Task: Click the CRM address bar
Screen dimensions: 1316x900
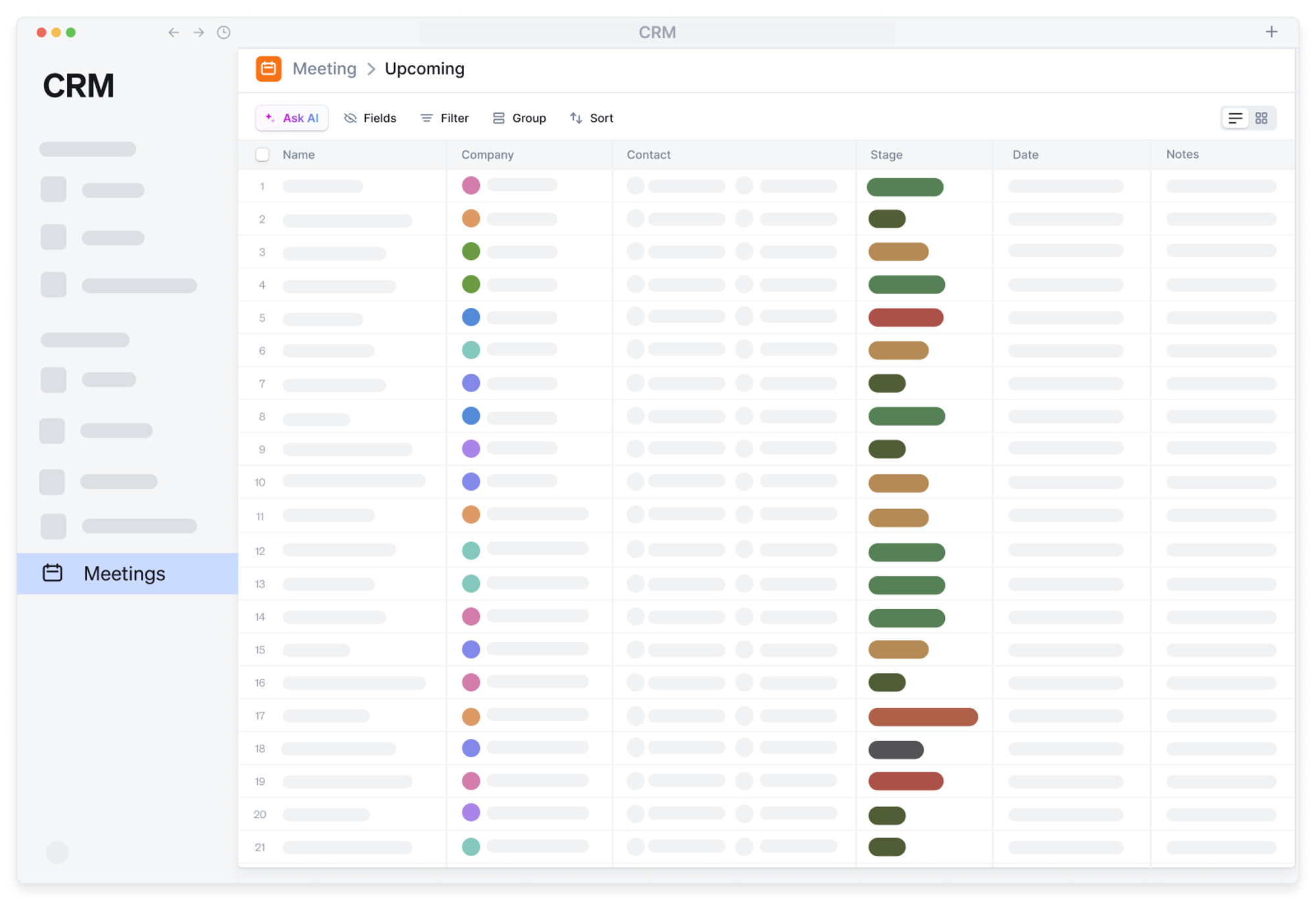Action: (x=657, y=32)
